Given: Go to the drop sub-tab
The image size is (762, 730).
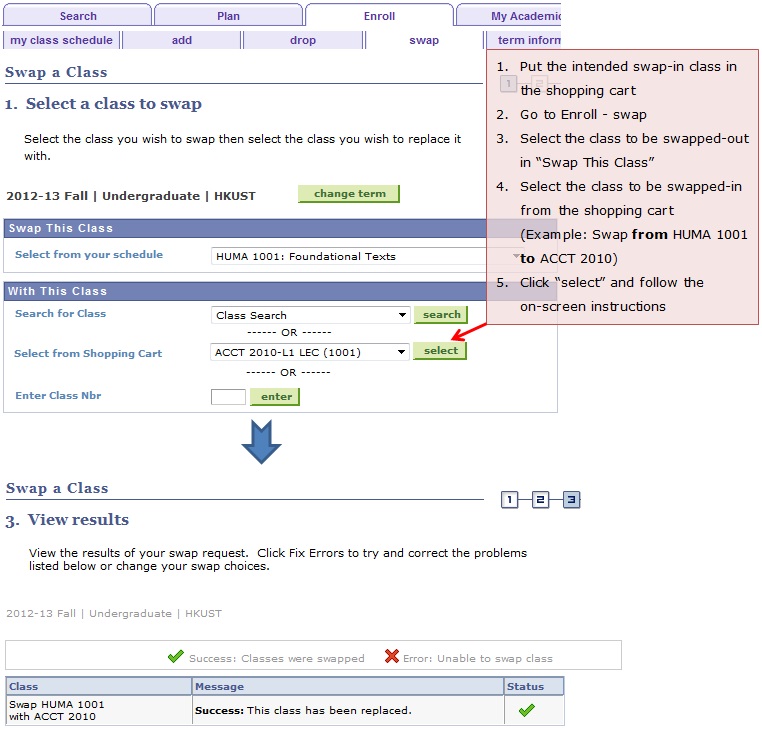Looking at the screenshot, I should click(x=302, y=41).
